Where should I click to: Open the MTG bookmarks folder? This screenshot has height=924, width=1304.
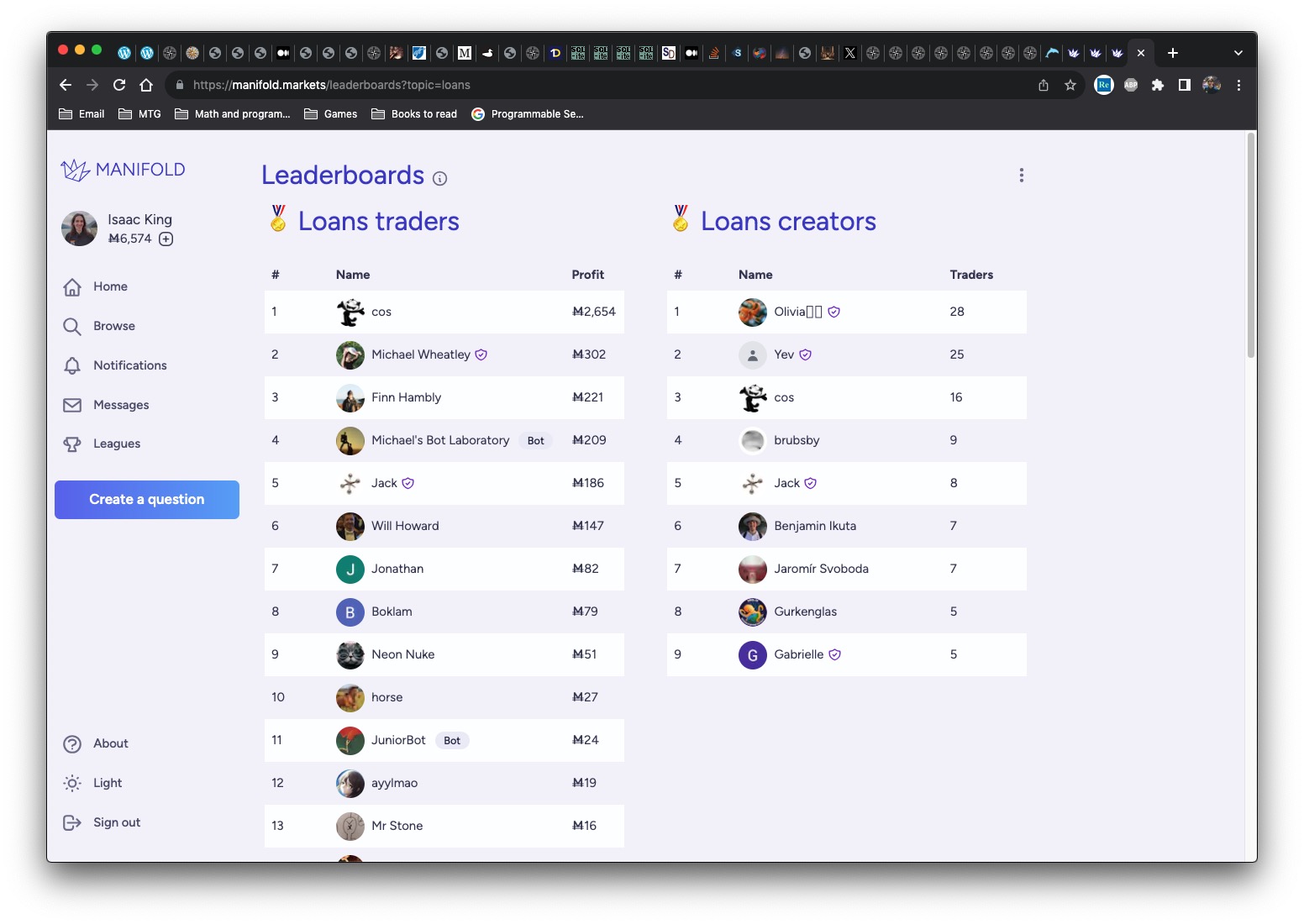pos(139,114)
